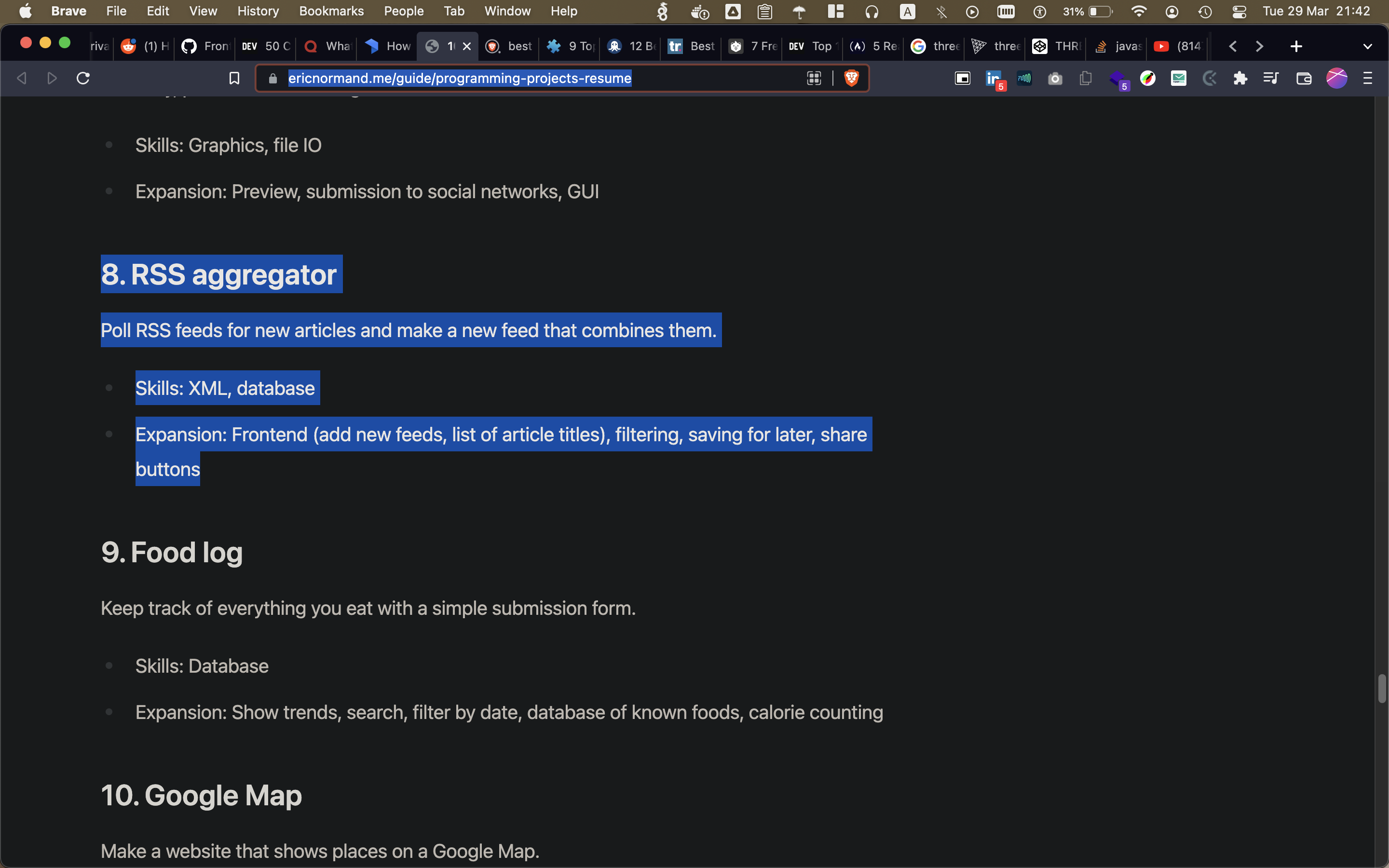1389x868 pixels.
Task: Click the media playlist control icon
Action: pyautogui.click(x=1271, y=79)
